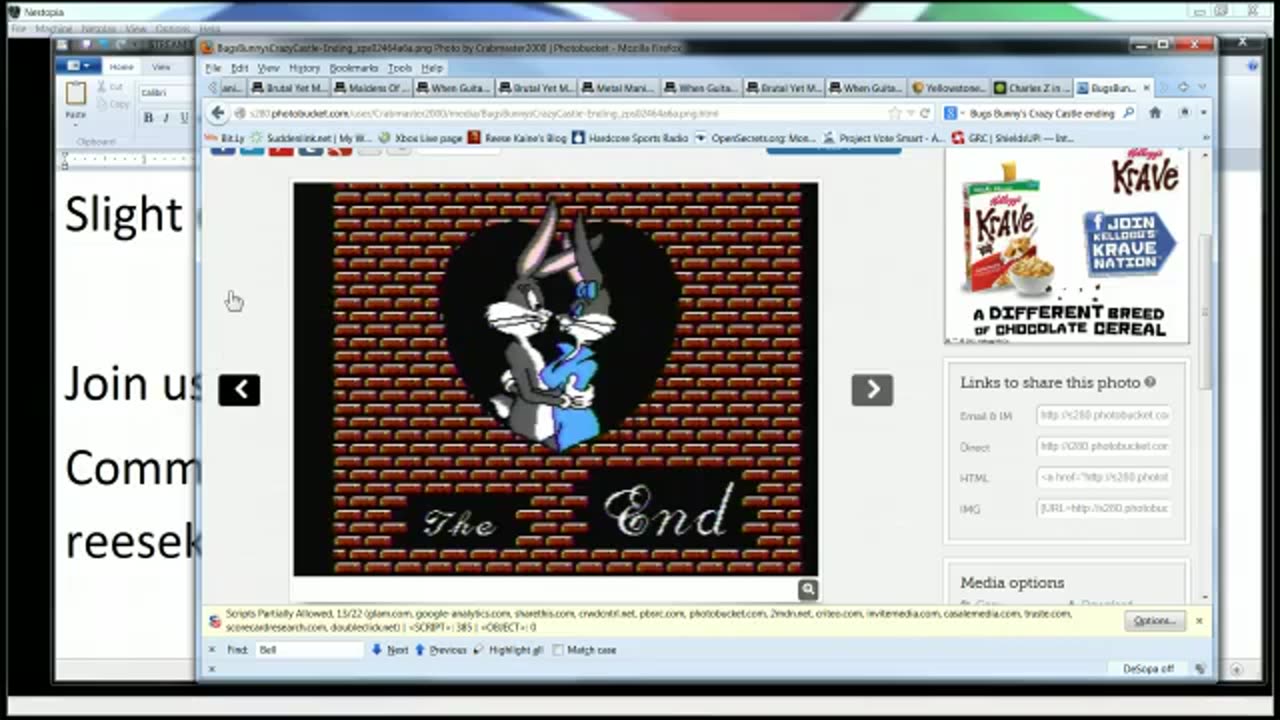The image size is (1280, 720).
Task: Click the Bugs Bunny's Crazy Castle search field
Action: click(x=1043, y=113)
